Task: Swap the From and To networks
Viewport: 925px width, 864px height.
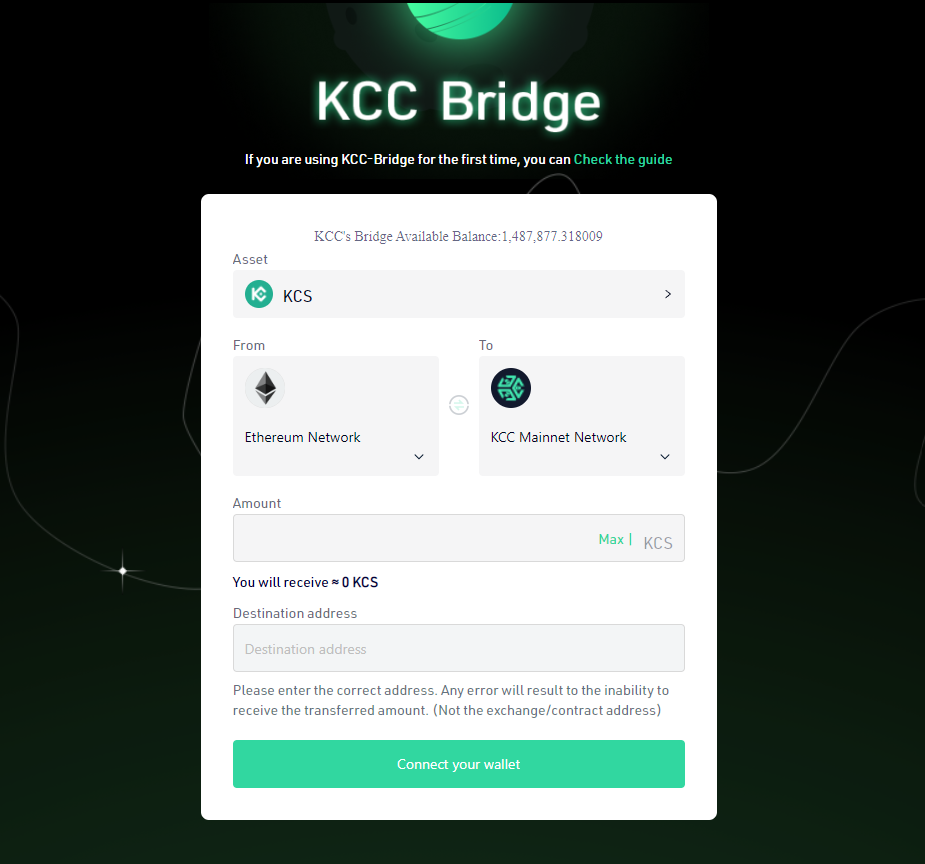Action: (x=459, y=405)
